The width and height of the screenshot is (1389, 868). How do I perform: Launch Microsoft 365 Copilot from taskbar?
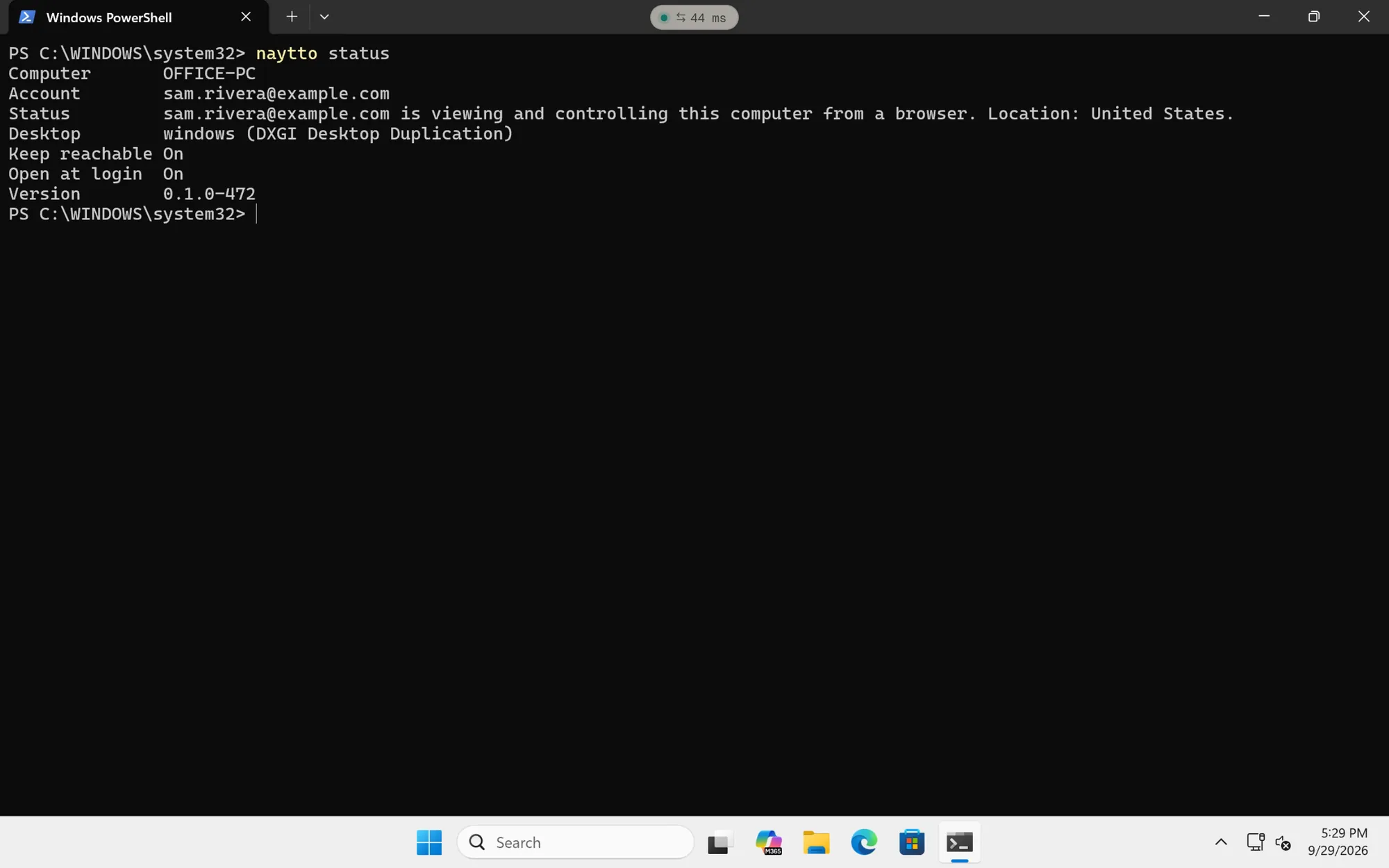click(x=769, y=842)
